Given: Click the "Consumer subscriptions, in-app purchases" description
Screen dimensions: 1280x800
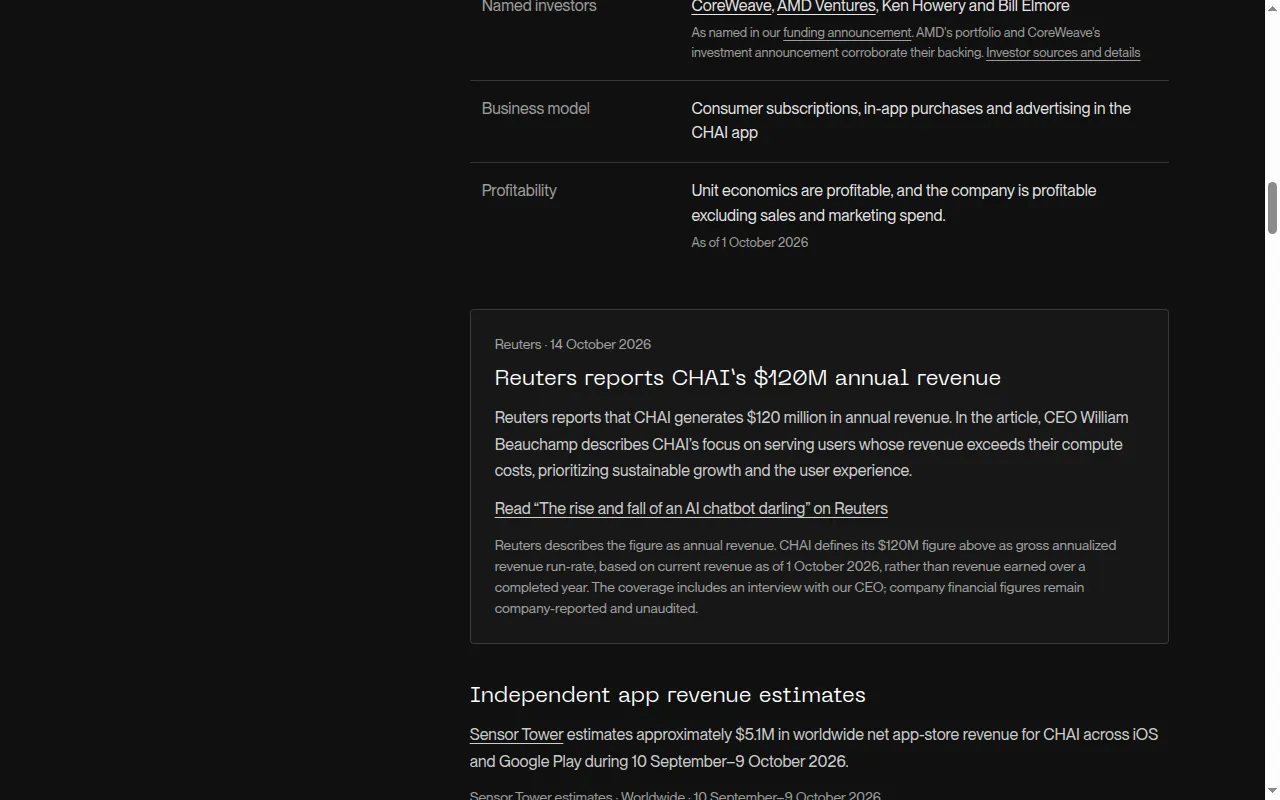Looking at the screenshot, I should pos(911,120).
